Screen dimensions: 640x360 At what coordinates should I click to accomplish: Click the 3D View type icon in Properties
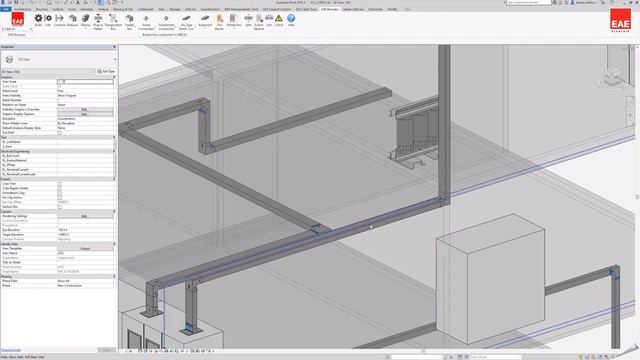(x=9, y=60)
